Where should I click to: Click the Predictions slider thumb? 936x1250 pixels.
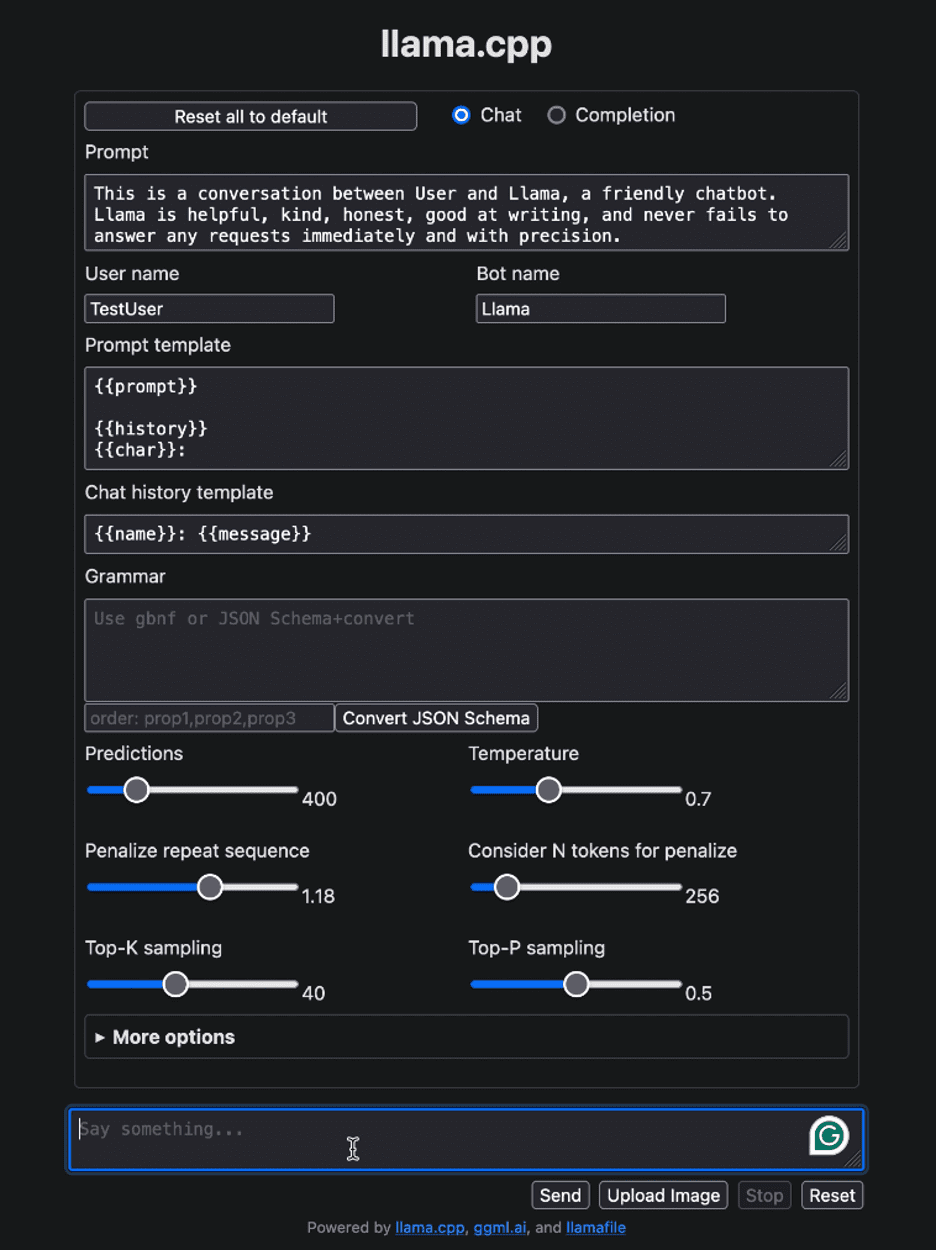click(x=136, y=790)
